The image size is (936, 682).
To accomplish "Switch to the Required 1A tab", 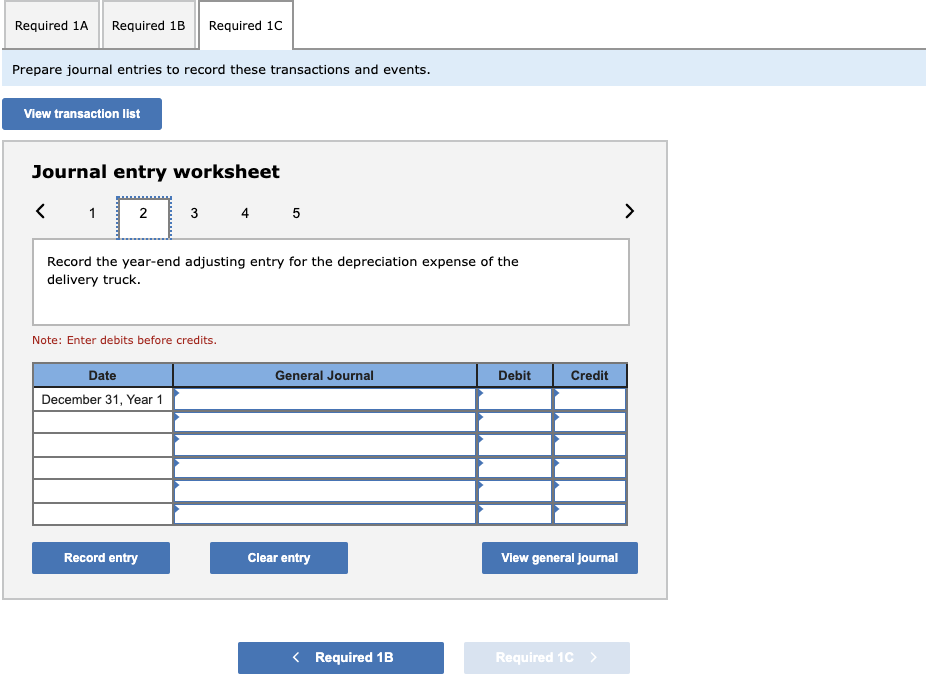I will click(51, 26).
